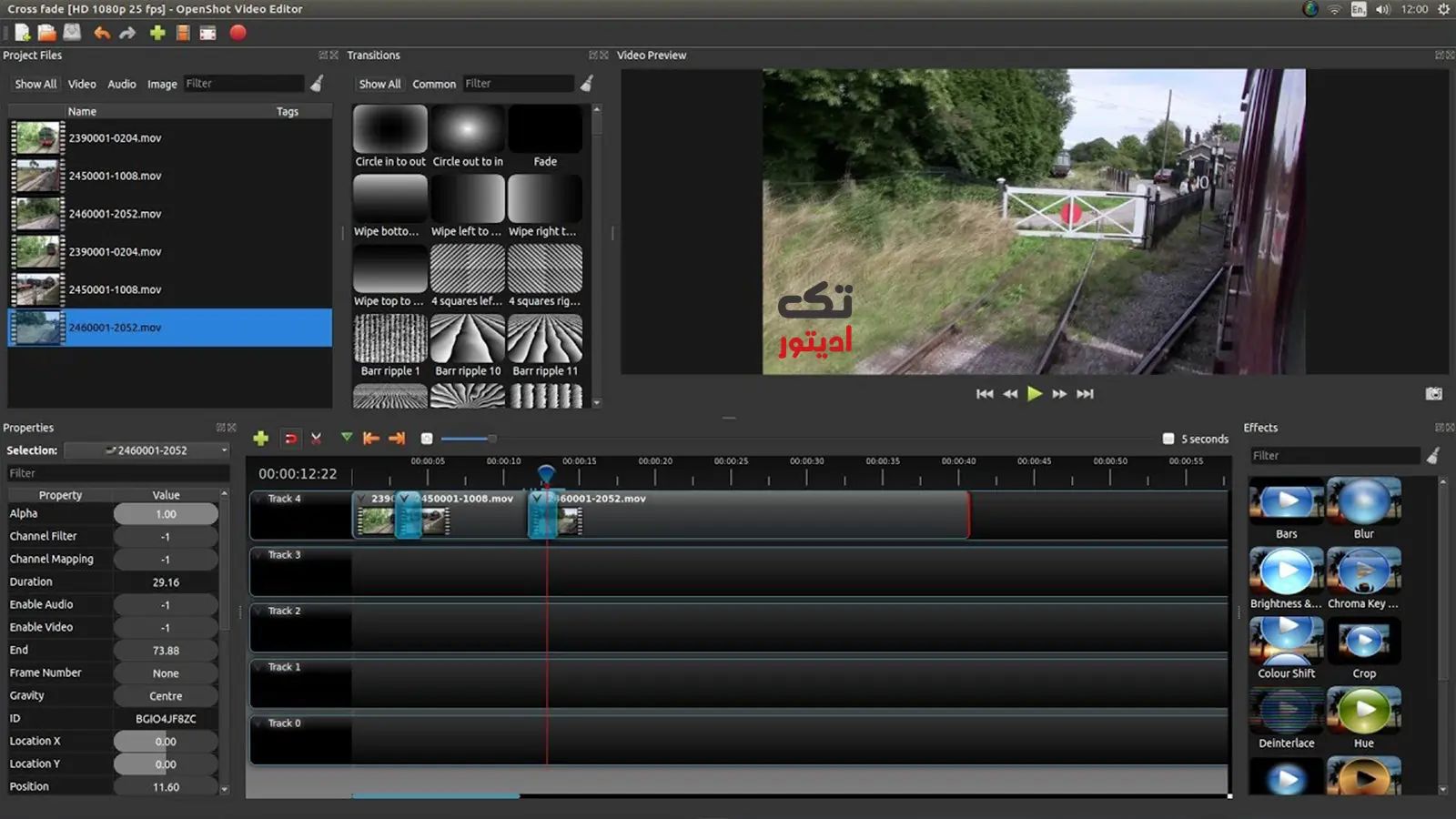Toggle the timeline center-on-playhead button
This screenshot has height=819, width=1456.
[426, 439]
